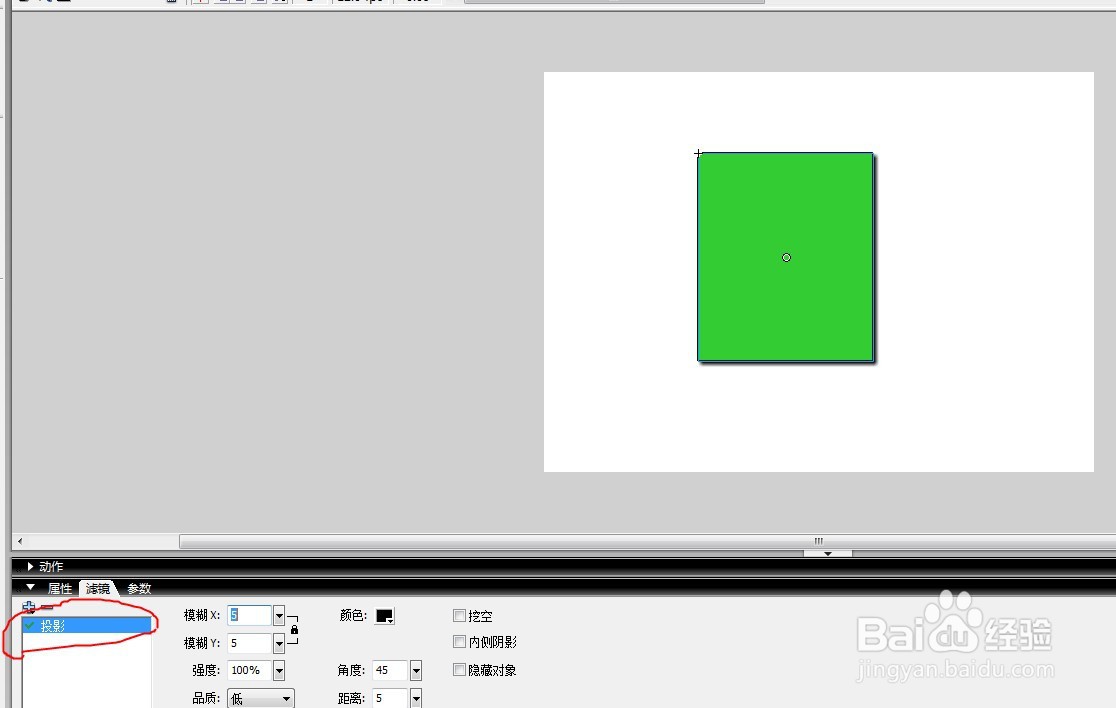
Task: Click the horizontal stage scrollbar thumb
Action: point(648,541)
